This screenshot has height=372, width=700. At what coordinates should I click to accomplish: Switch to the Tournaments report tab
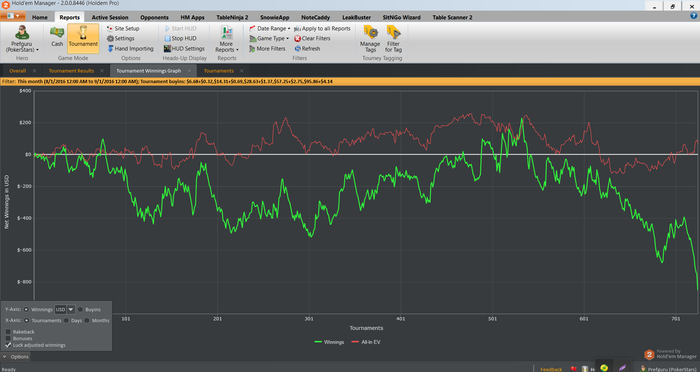click(219, 71)
